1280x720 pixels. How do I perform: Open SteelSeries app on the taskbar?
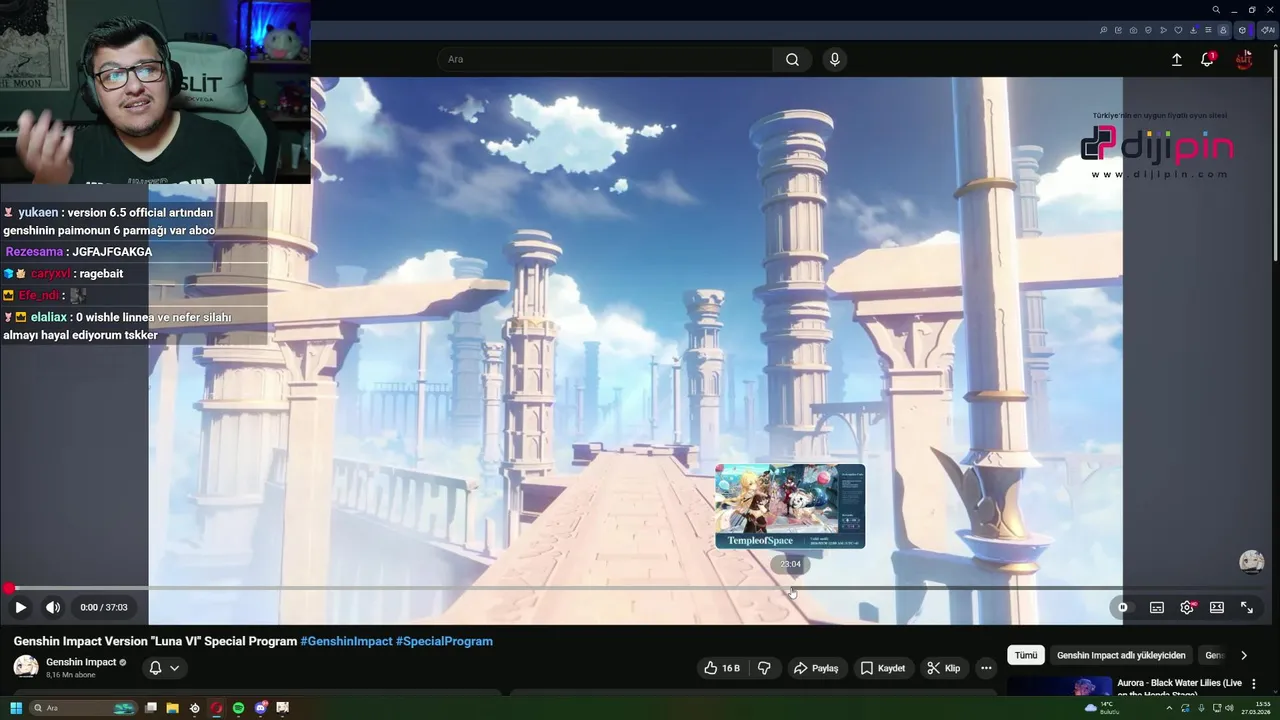tap(194, 708)
